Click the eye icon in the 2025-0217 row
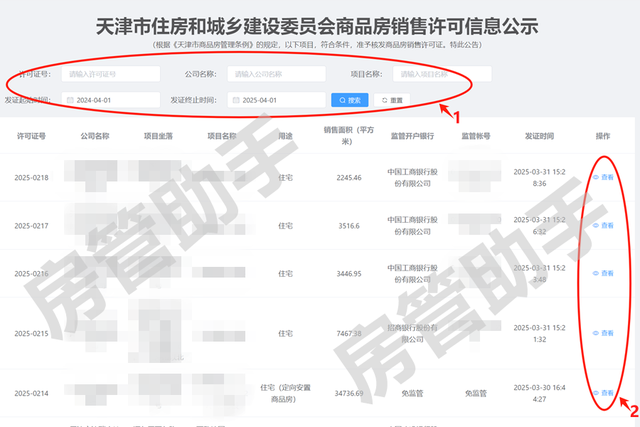This screenshot has height=427, width=640. point(596,225)
